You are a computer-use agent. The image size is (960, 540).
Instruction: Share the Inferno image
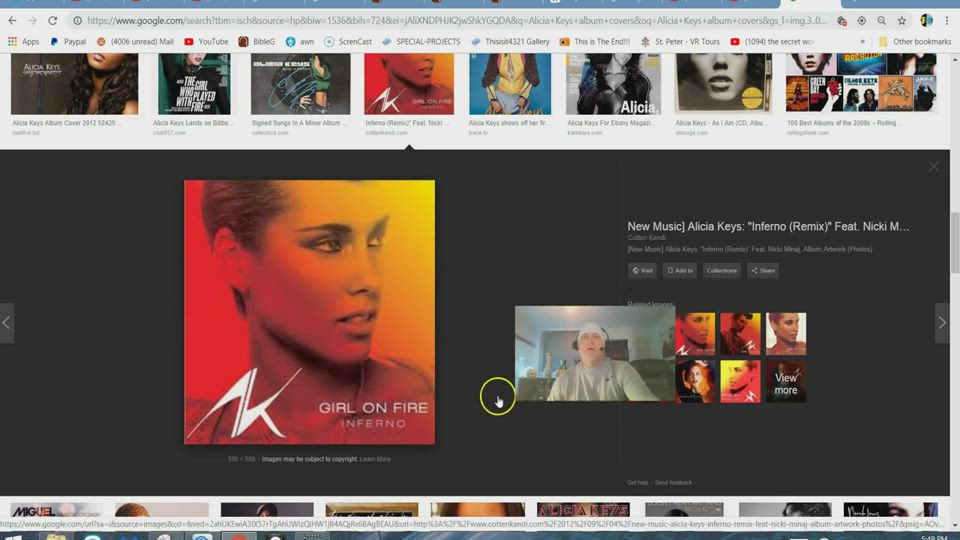coord(762,270)
